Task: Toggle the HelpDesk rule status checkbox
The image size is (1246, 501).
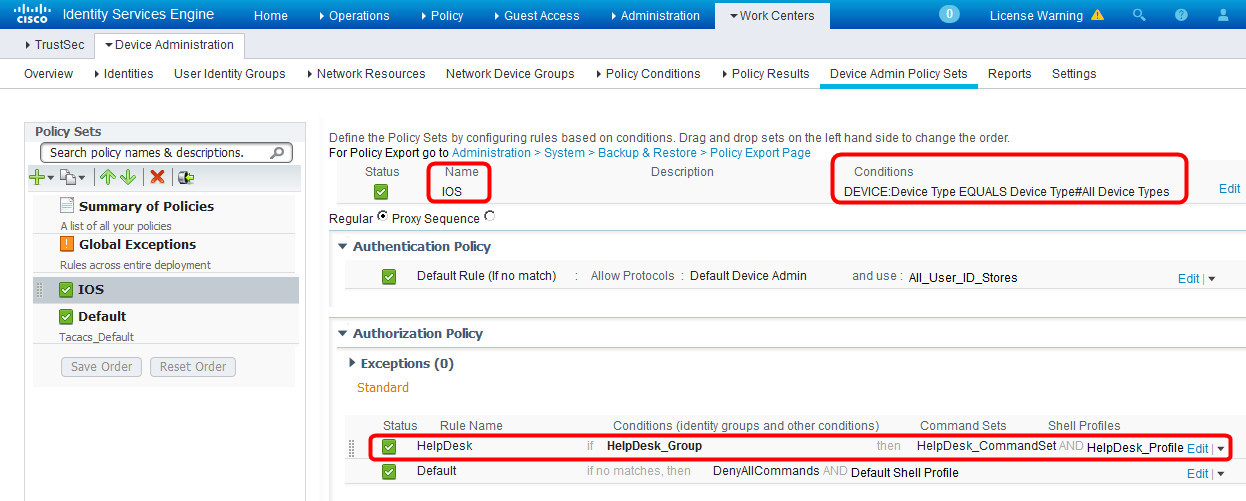Action: (389, 447)
